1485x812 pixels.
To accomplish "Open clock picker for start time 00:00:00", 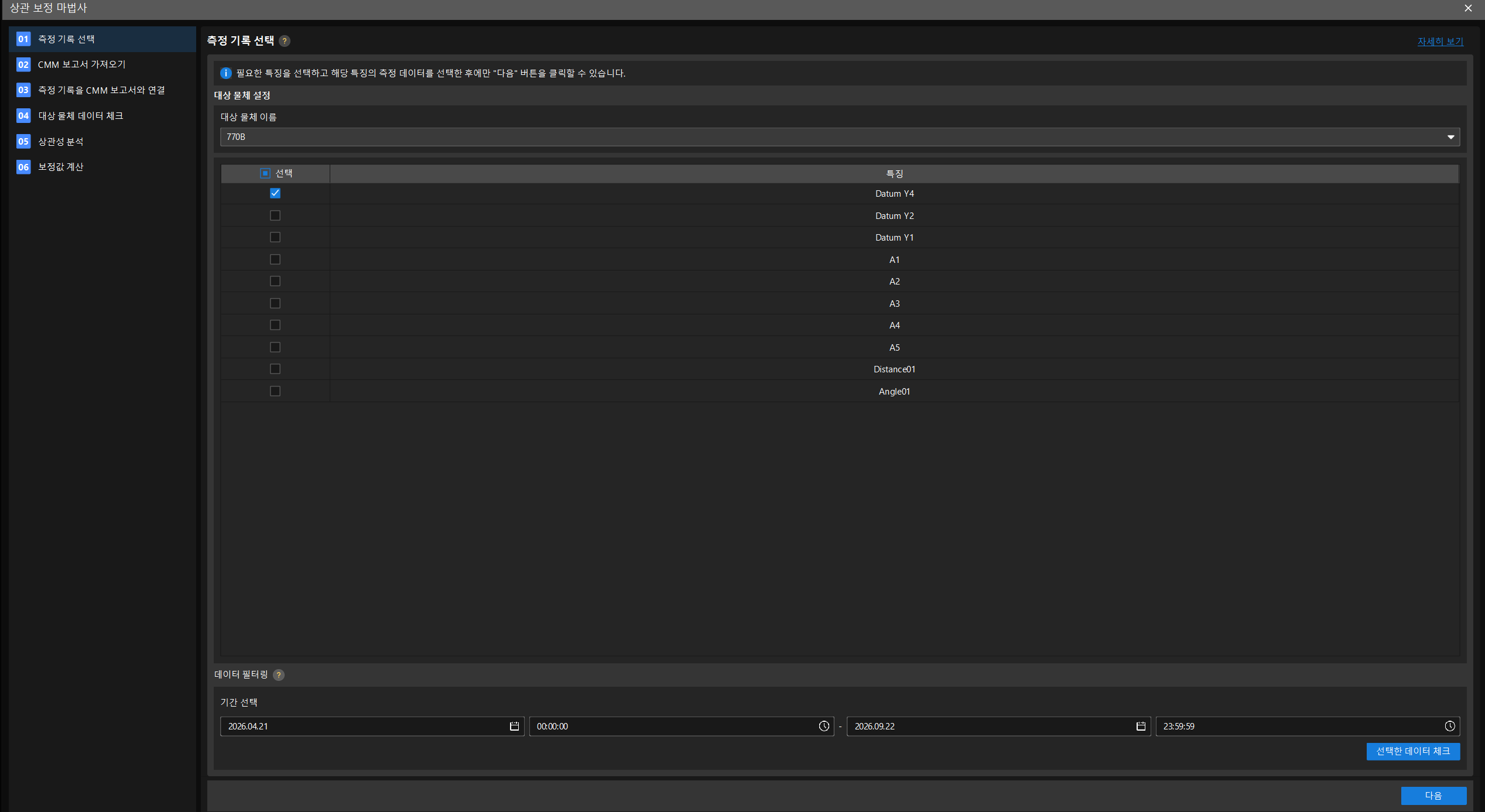I will tap(824, 726).
